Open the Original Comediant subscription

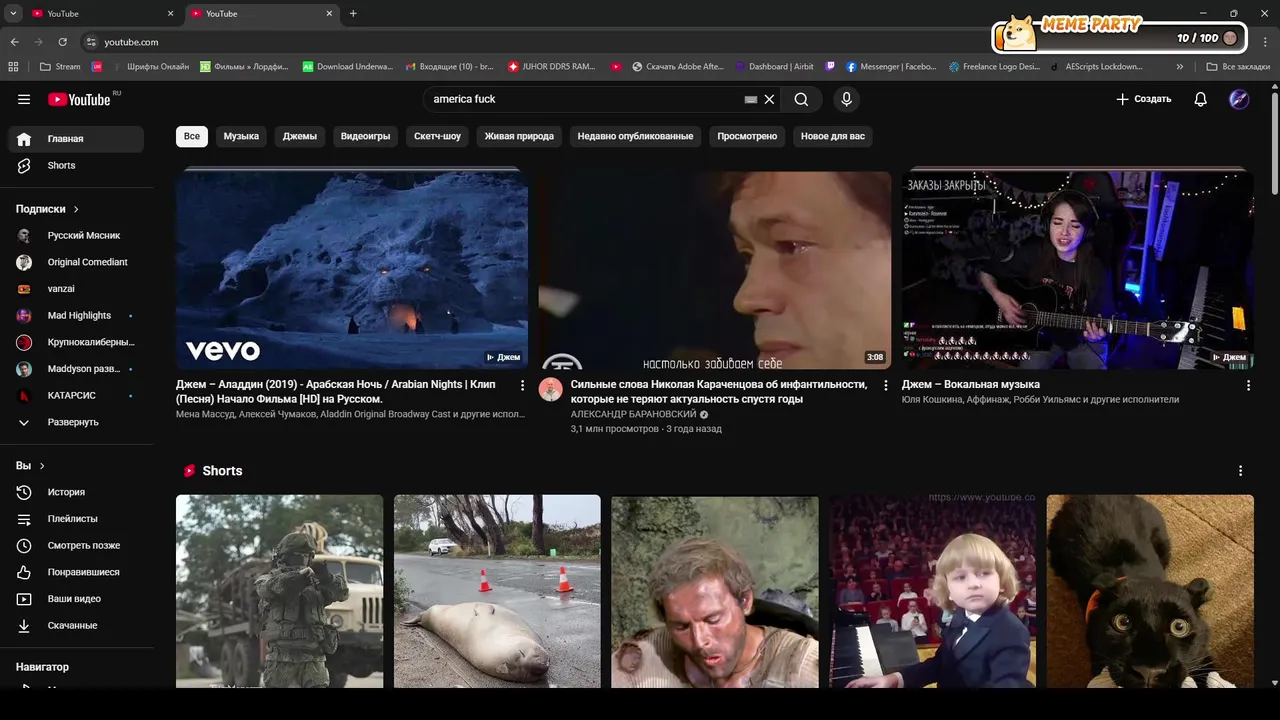(76, 262)
